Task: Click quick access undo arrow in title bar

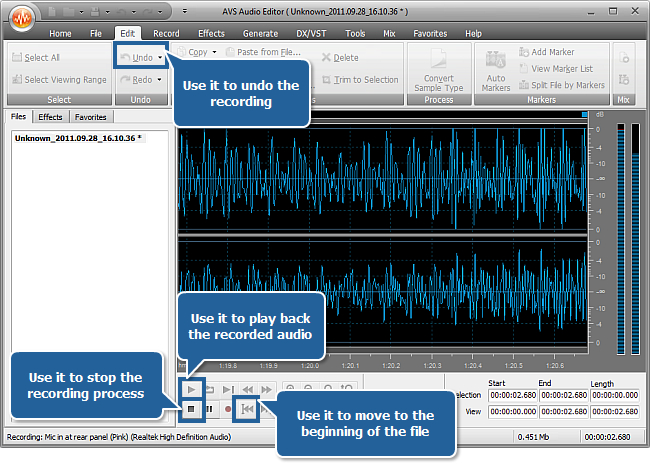Action: [x=121, y=12]
